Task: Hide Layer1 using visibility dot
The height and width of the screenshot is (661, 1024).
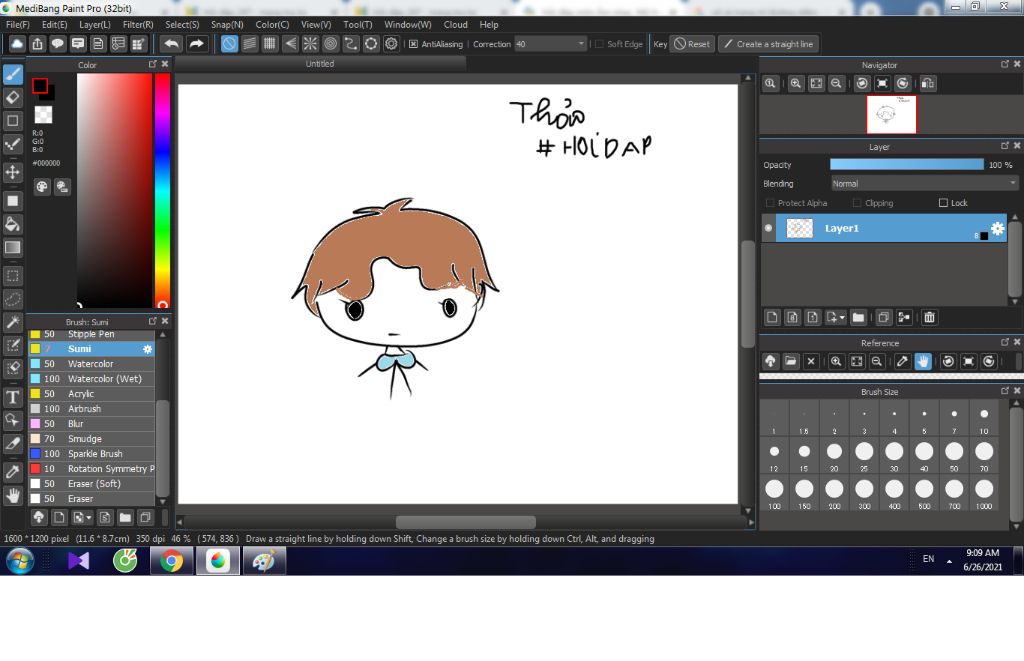Action: (768, 228)
